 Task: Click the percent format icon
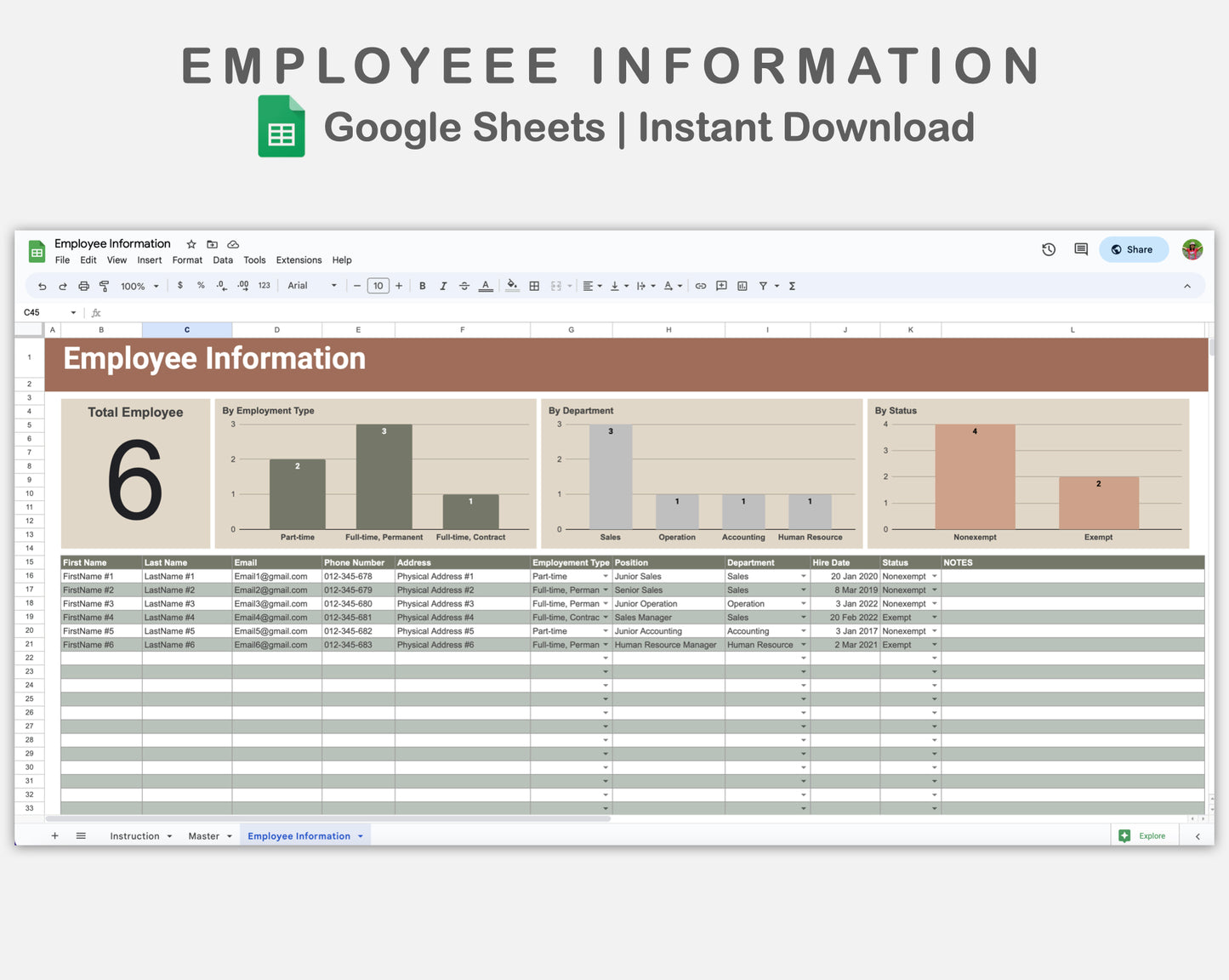[201, 286]
